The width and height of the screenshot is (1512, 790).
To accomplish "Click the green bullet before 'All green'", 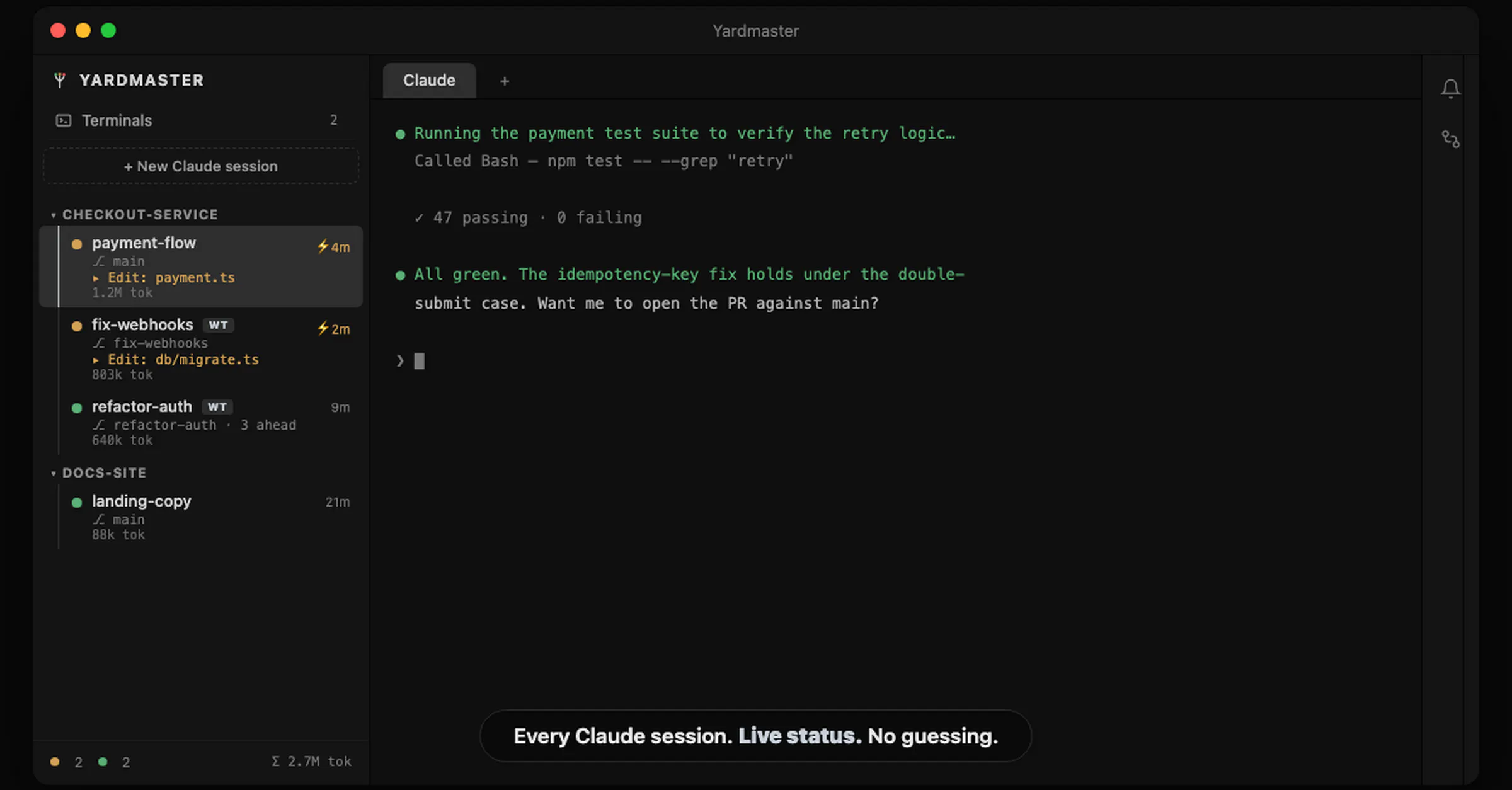I will pyautogui.click(x=400, y=275).
